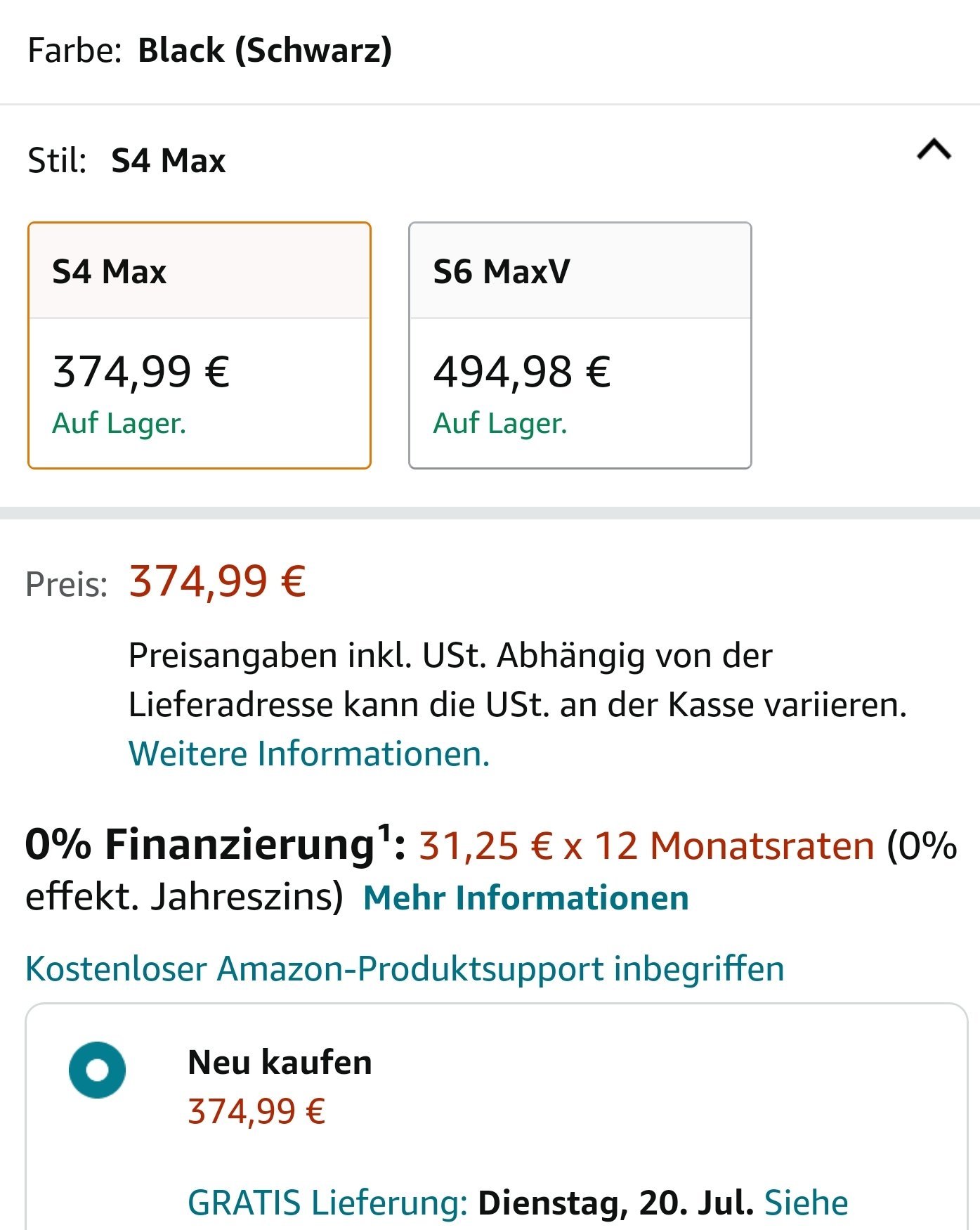This screenshot has height=1230, width=980.
Task: Open Mehr Informationen financing link
Action: pyautogui.click(x=526, y=898)
